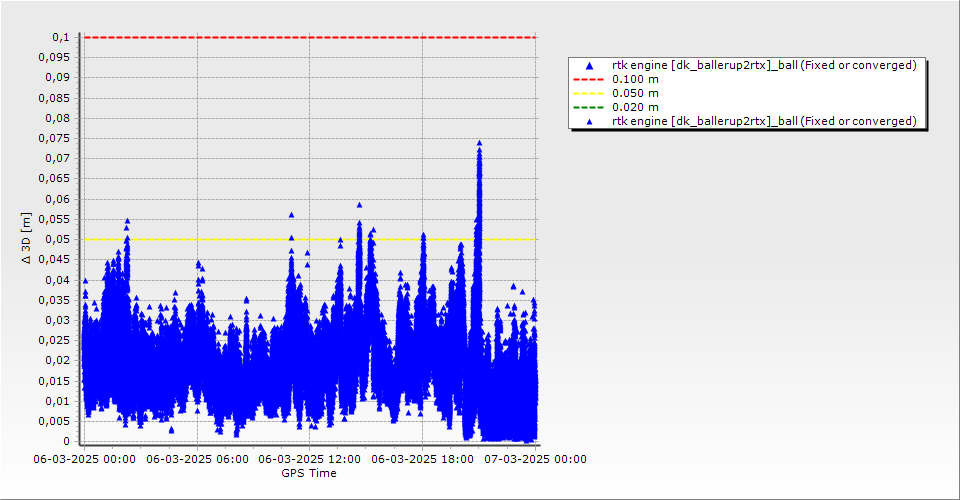This screenshot has width=960, height=500.
Task: Click the '0,055' y-axis tick label
Action: click(54, 219)
